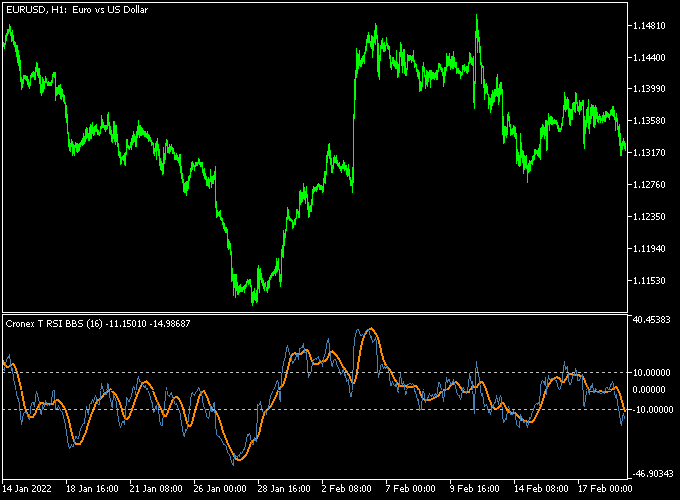This screenshot has width=680, height=500.
Task: Click the 9 Feb 16:00 time label
Action: [474, 489]
